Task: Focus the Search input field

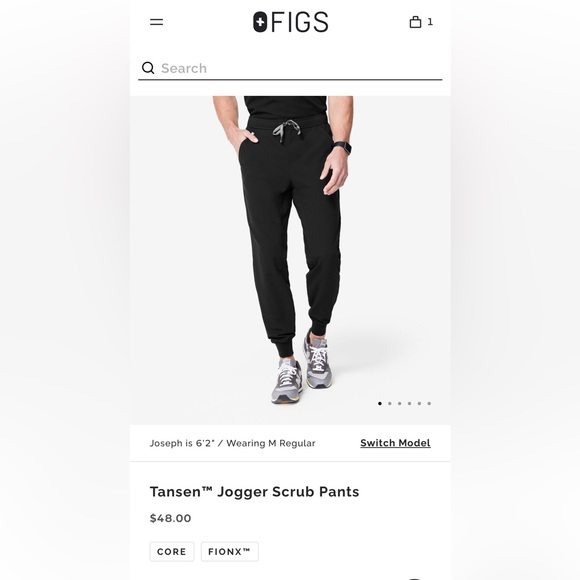Action: (290, 68)
